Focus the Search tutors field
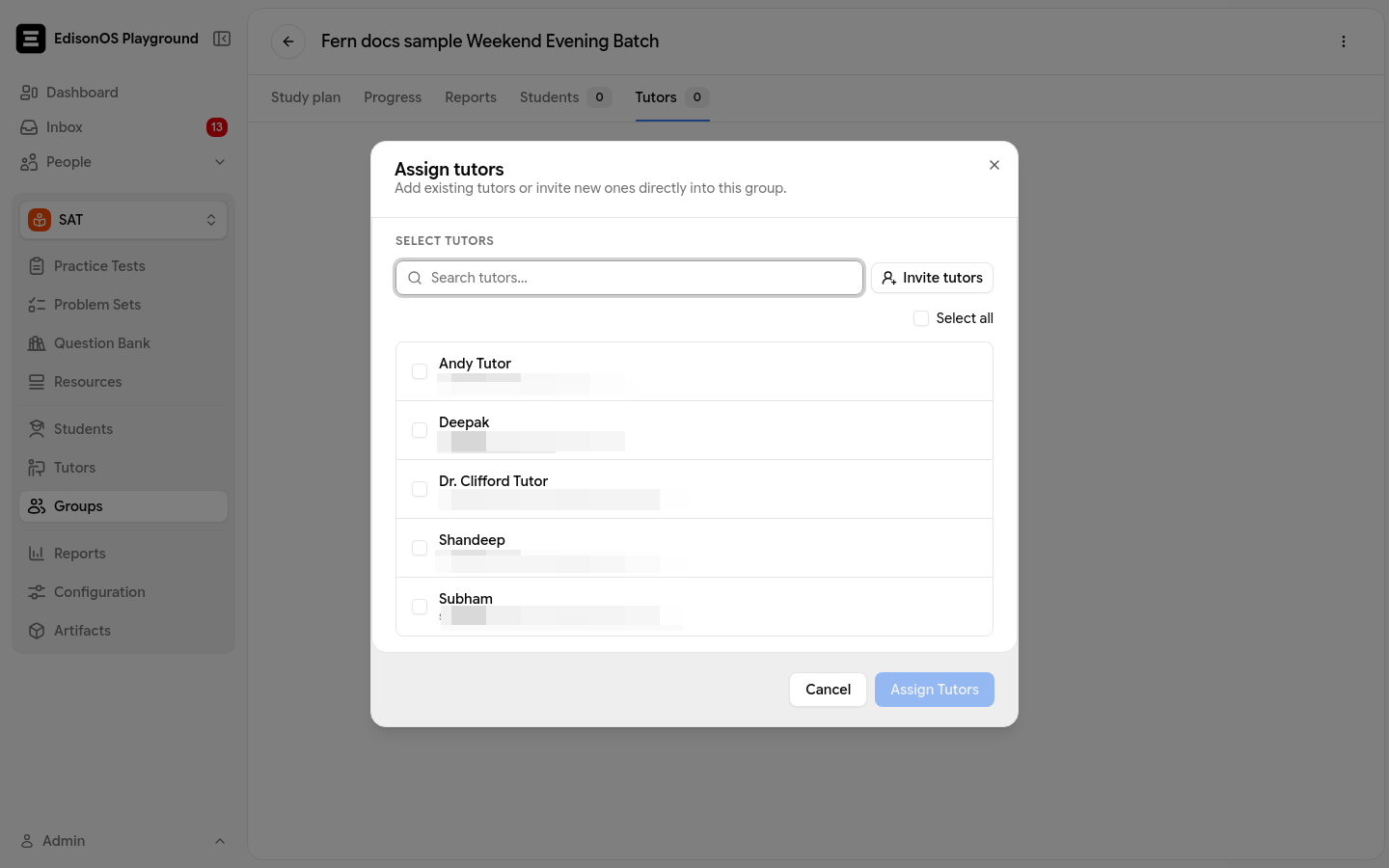 [x=629, y=278]
